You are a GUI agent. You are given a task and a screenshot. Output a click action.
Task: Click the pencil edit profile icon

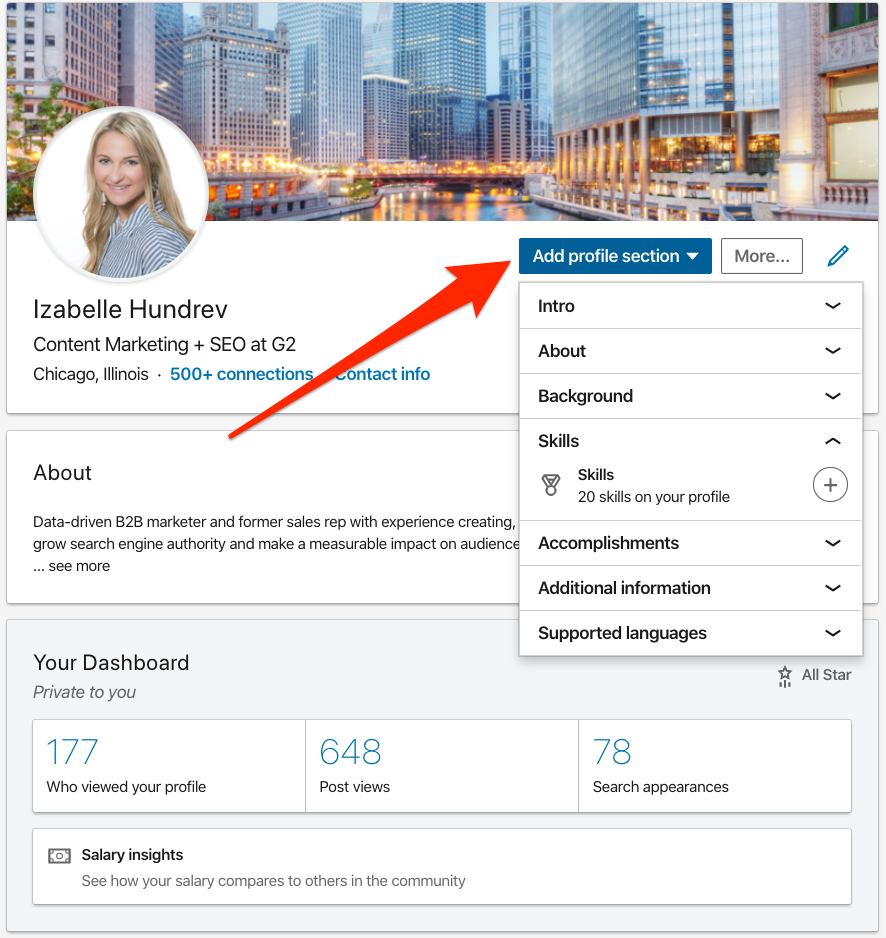tap(839, 256)
